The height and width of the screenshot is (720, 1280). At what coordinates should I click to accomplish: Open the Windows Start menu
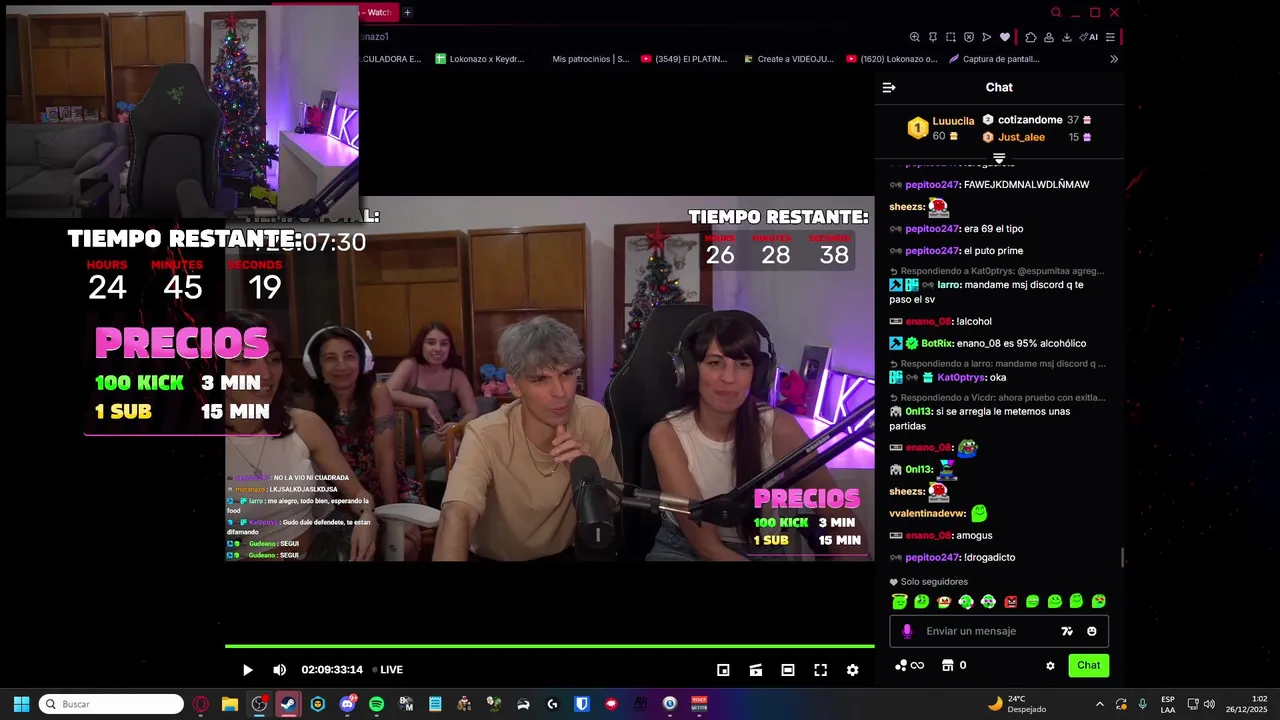click(x=21, y=704)
